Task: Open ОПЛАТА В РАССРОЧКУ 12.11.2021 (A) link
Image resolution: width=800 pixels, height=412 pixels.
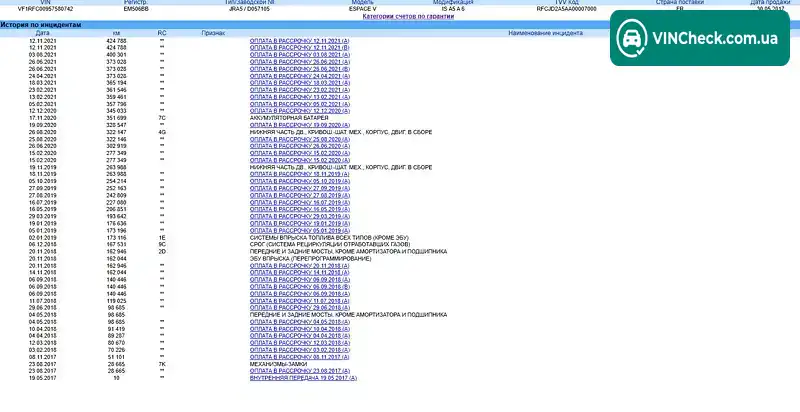Action: (299, 41)
